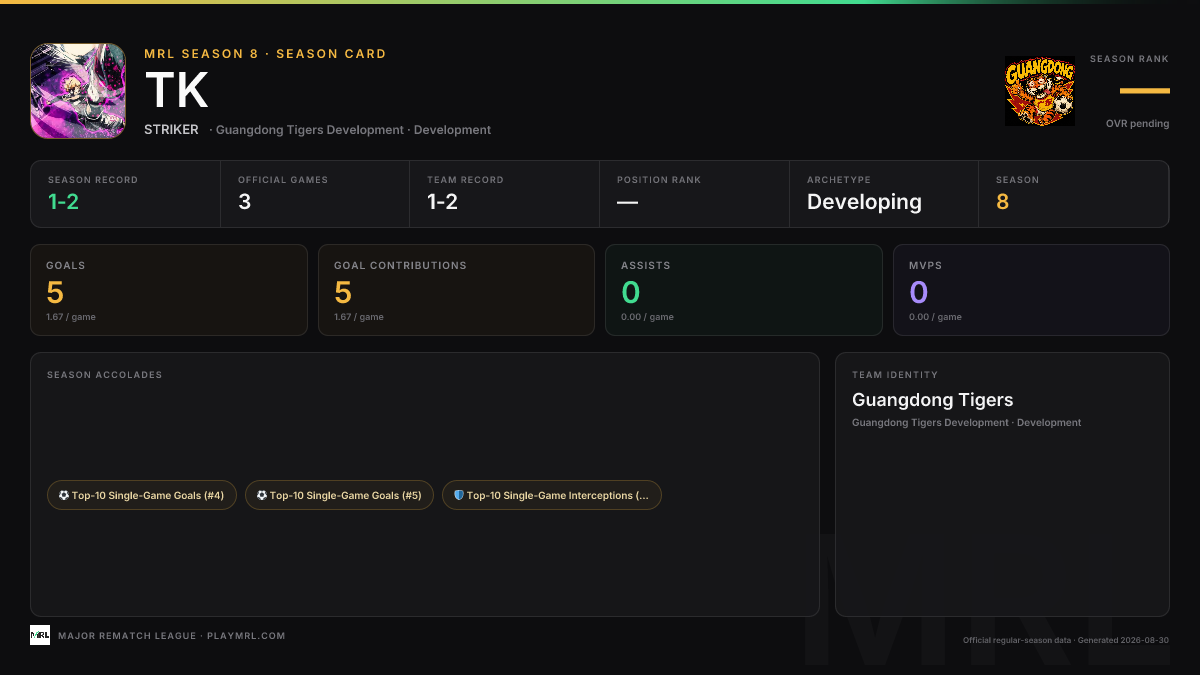This screenshot has width=1200, height=675.
Task: Click the MRL Season 8 · Season Card heading
Action: [x=265, y=54]
